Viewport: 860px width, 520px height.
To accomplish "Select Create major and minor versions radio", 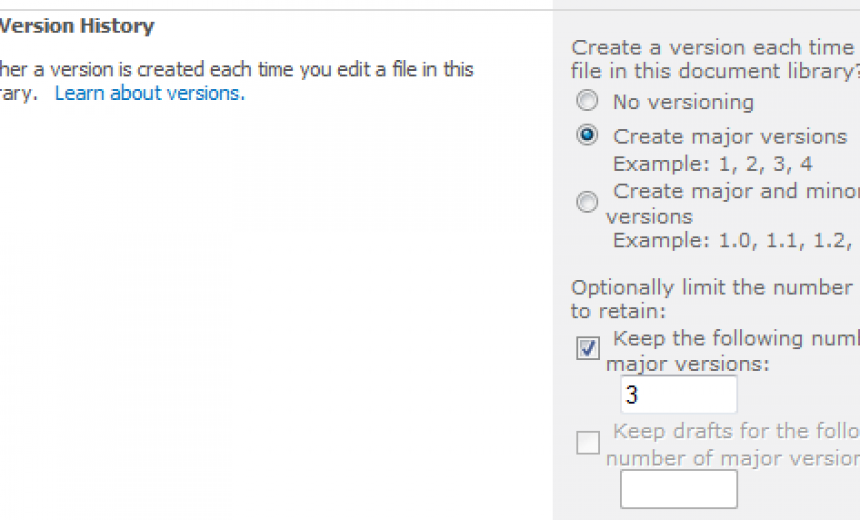I will [x=588, y=202].
